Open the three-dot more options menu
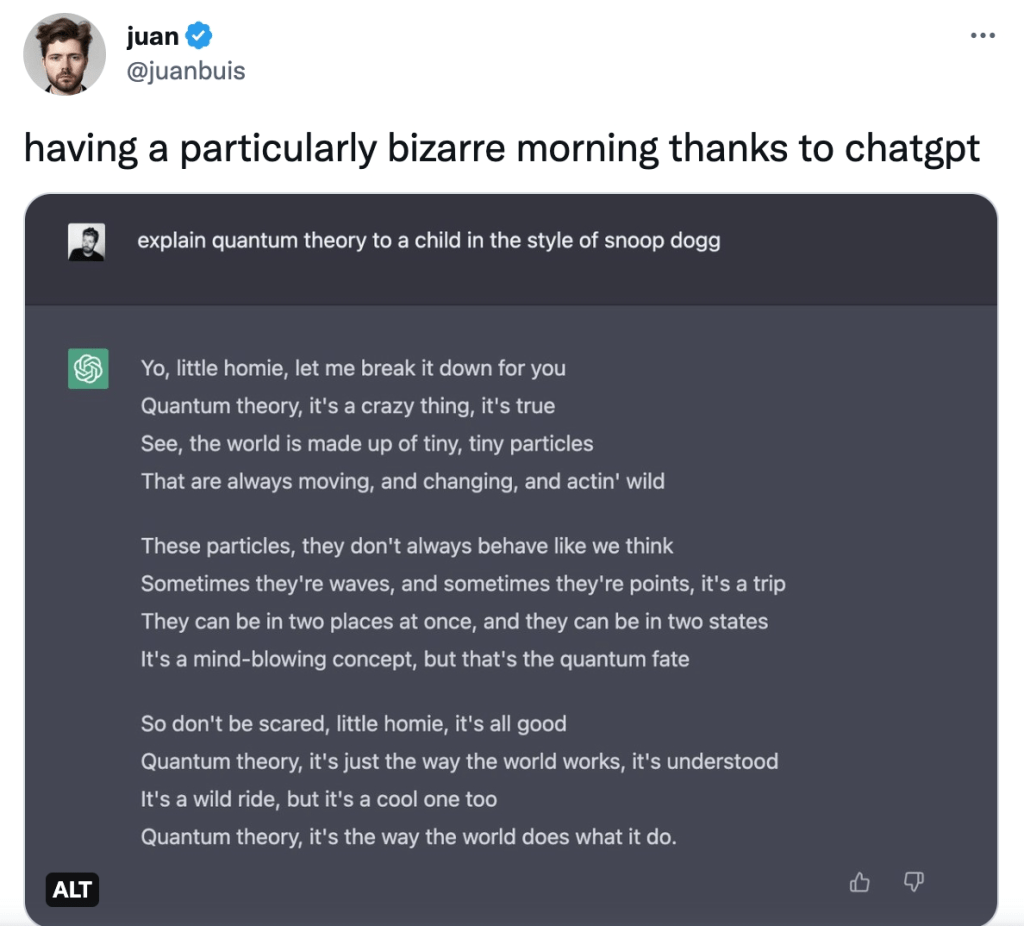1024x926 pixels. tap(983, 36)
